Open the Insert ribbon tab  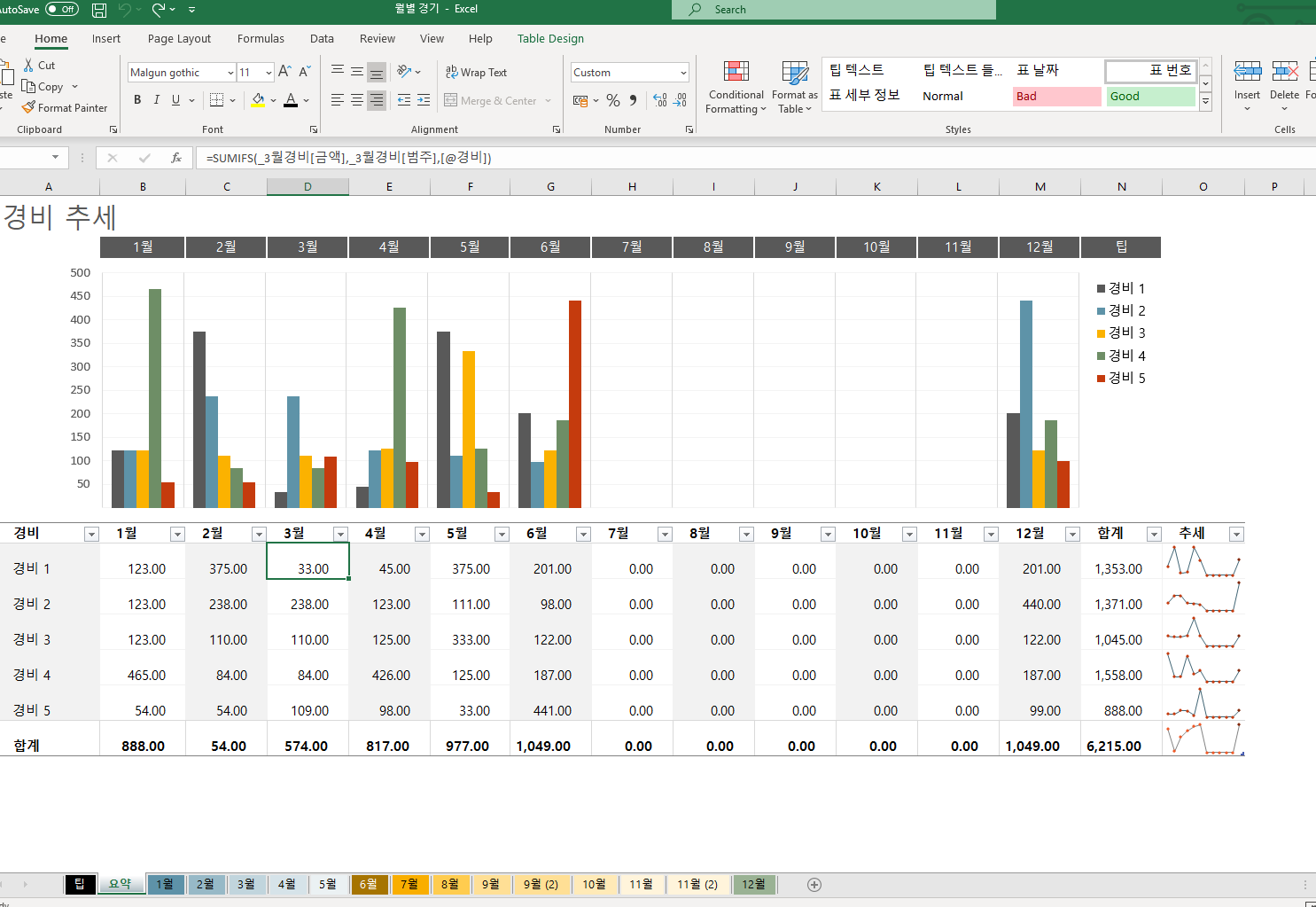pos(106,39)
